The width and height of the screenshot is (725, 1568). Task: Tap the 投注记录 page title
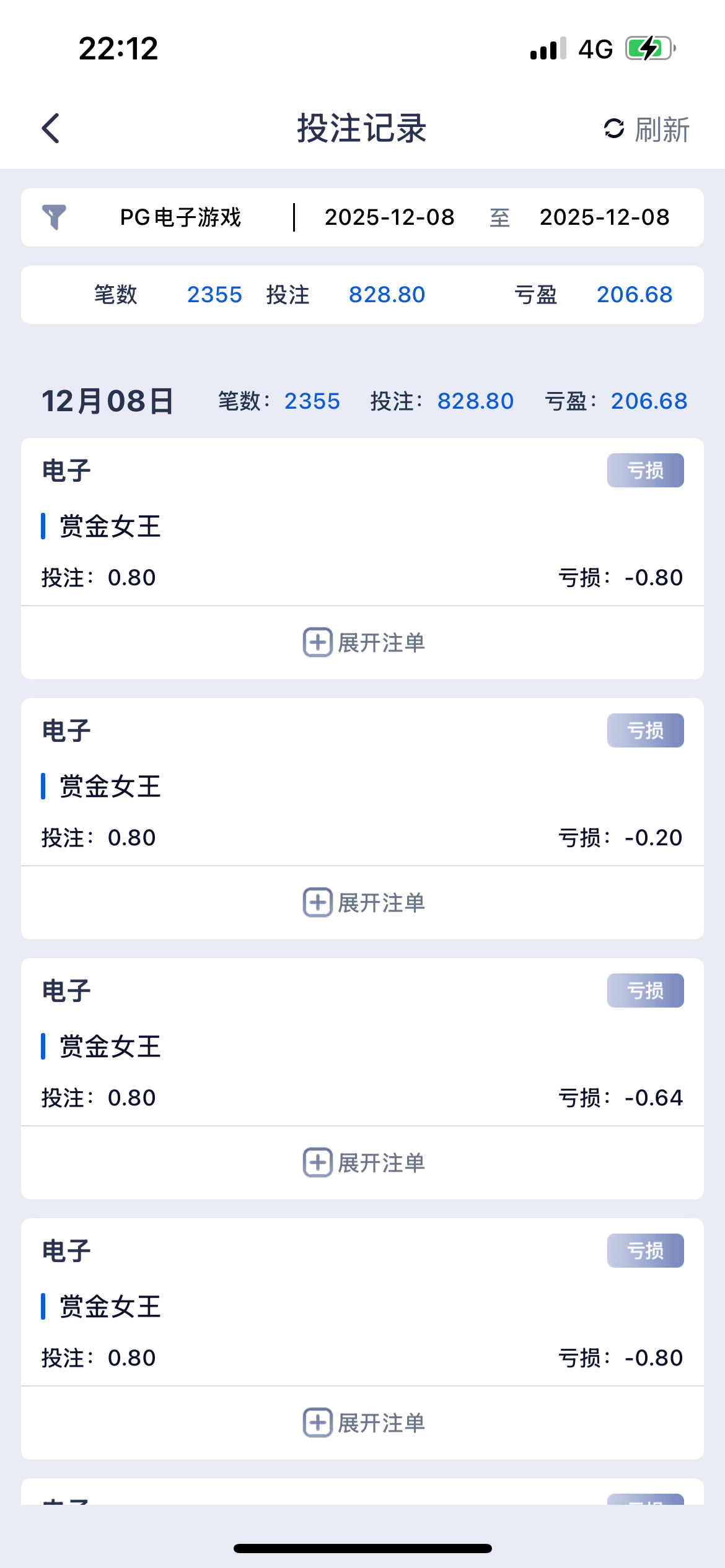[x=362, y=128]
